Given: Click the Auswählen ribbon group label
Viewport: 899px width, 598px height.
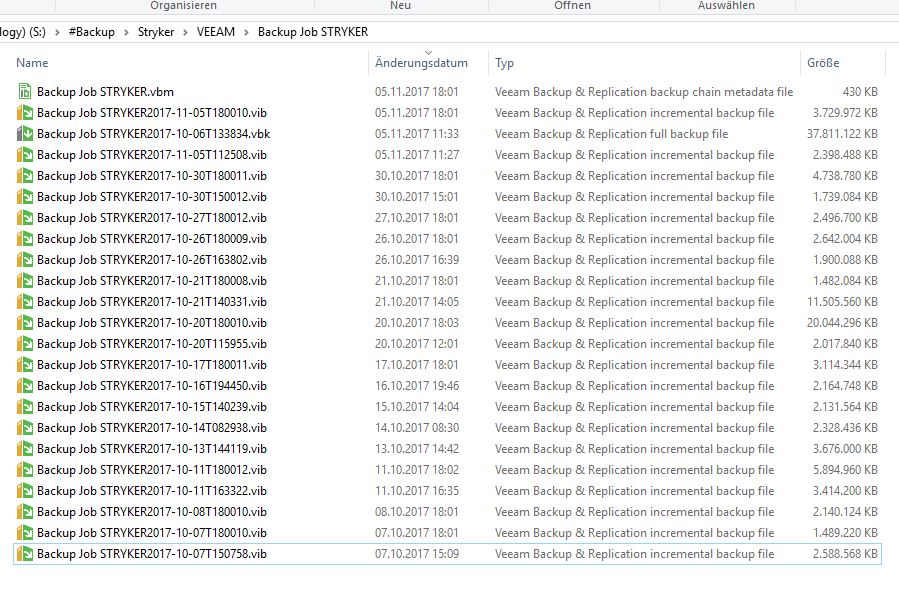Looking at the screenshot, I should point(726,5).
